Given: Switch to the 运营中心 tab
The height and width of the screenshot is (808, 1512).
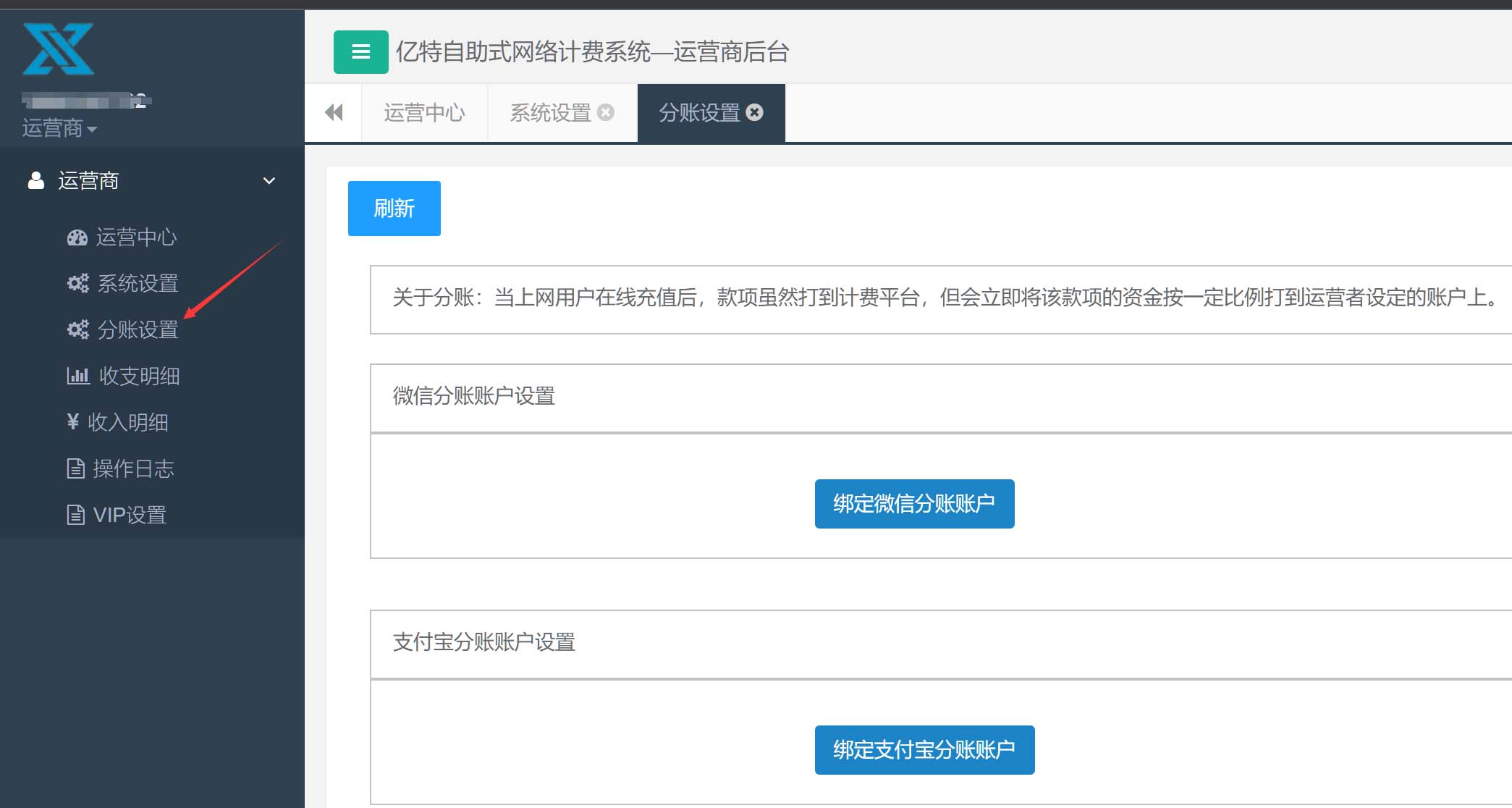Looking at the screenshot, I should tap(424, 112).
